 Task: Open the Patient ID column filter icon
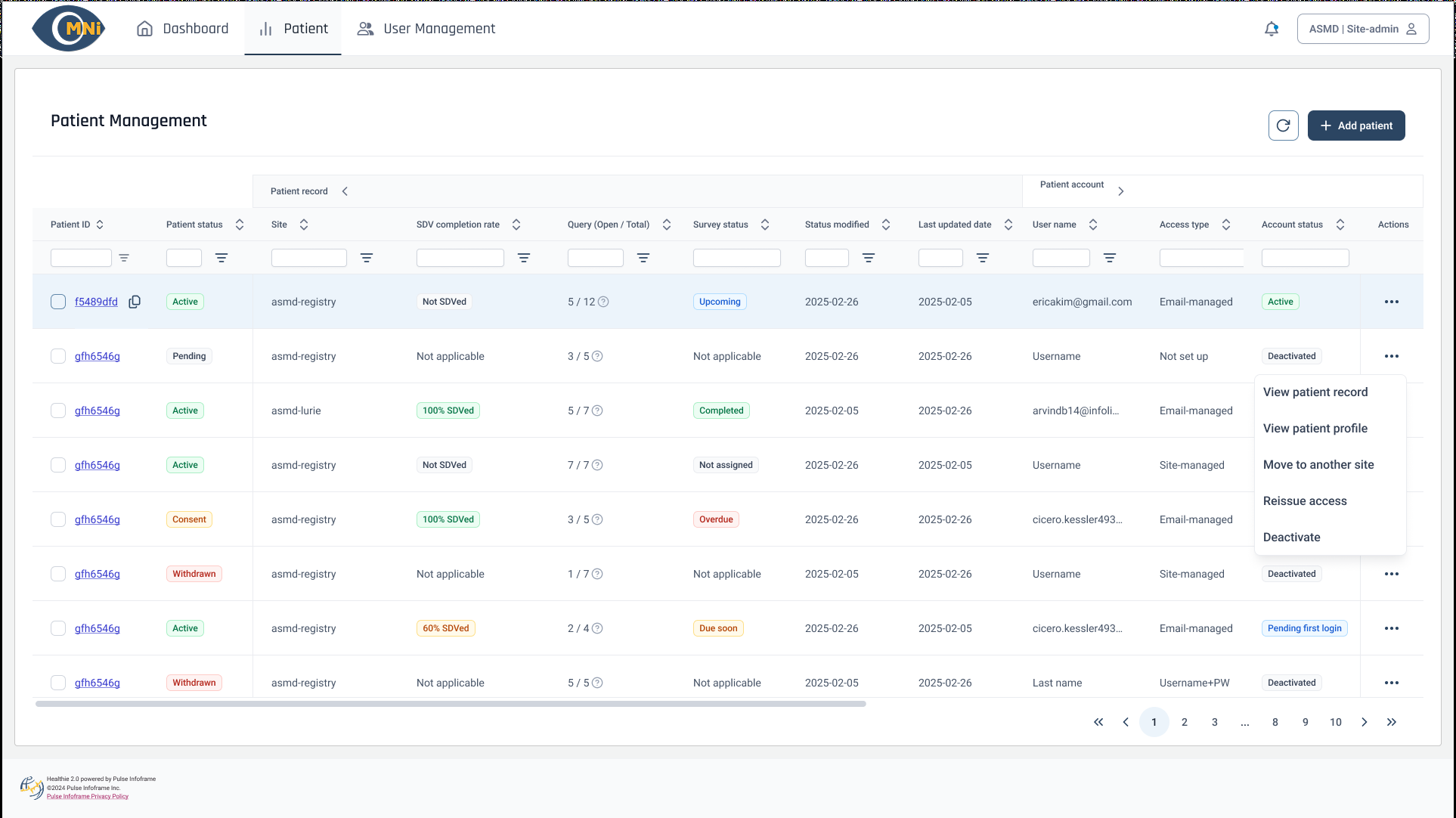tap(124, 258)
